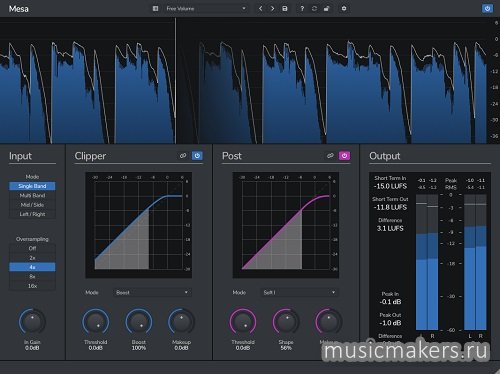Go to the previous preset
This screenshot has width=500, height=374.
pos(260,8)
